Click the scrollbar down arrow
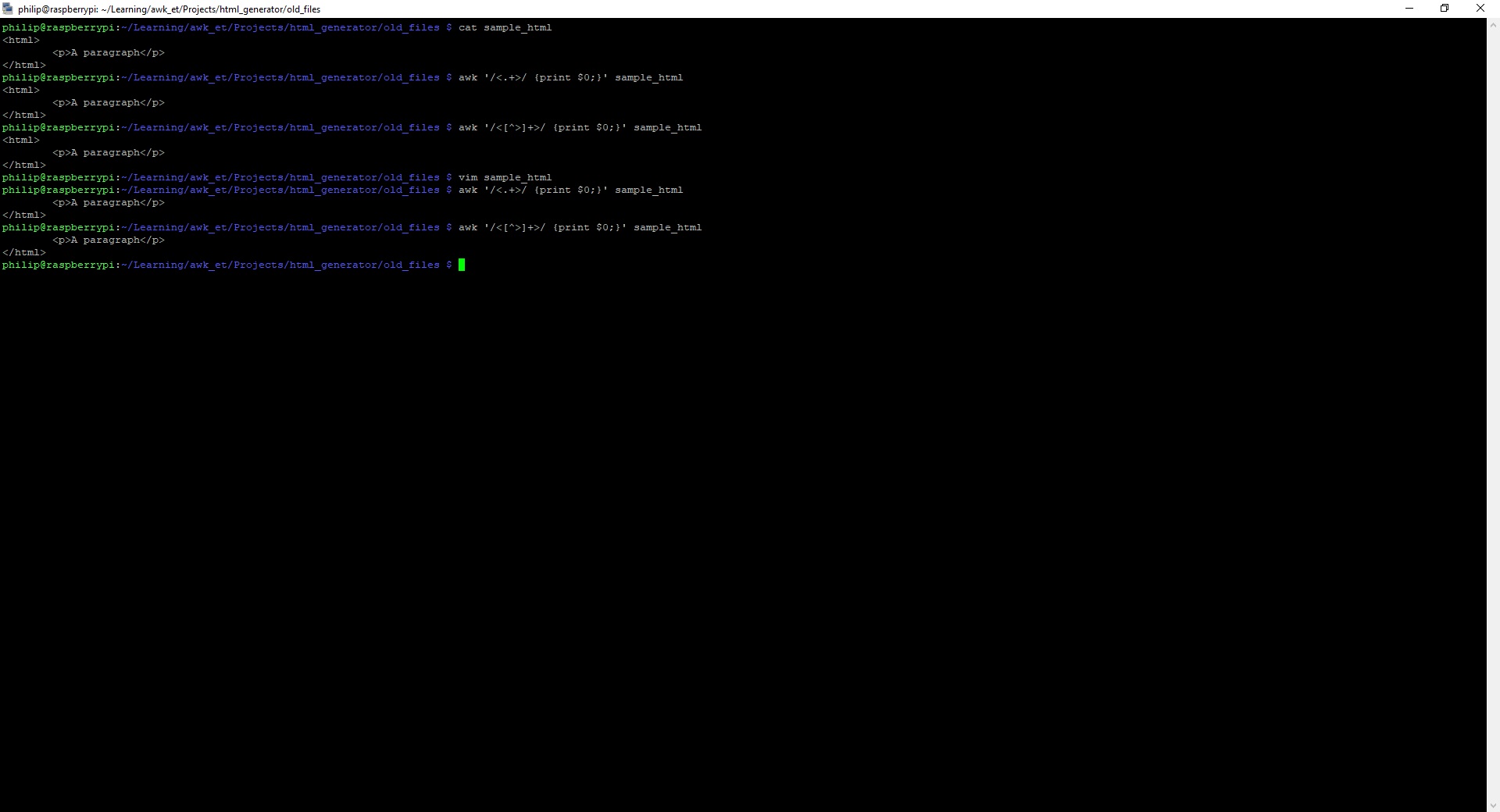This screenshot has width=1500, height=812. [1493, 805]
